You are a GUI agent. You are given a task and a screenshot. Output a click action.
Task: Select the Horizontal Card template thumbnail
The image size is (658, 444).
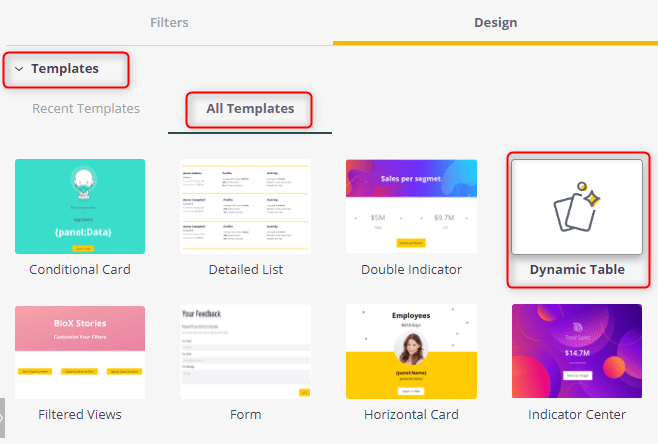pos(411,352)
